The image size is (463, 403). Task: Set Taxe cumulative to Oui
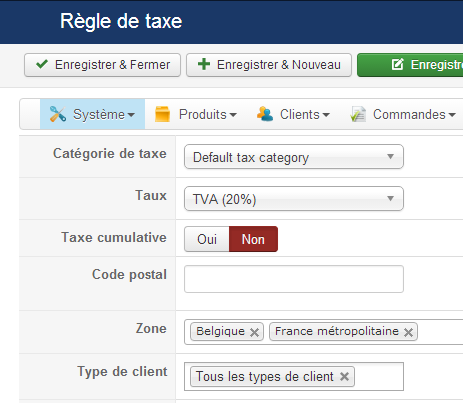click(207, 239)
